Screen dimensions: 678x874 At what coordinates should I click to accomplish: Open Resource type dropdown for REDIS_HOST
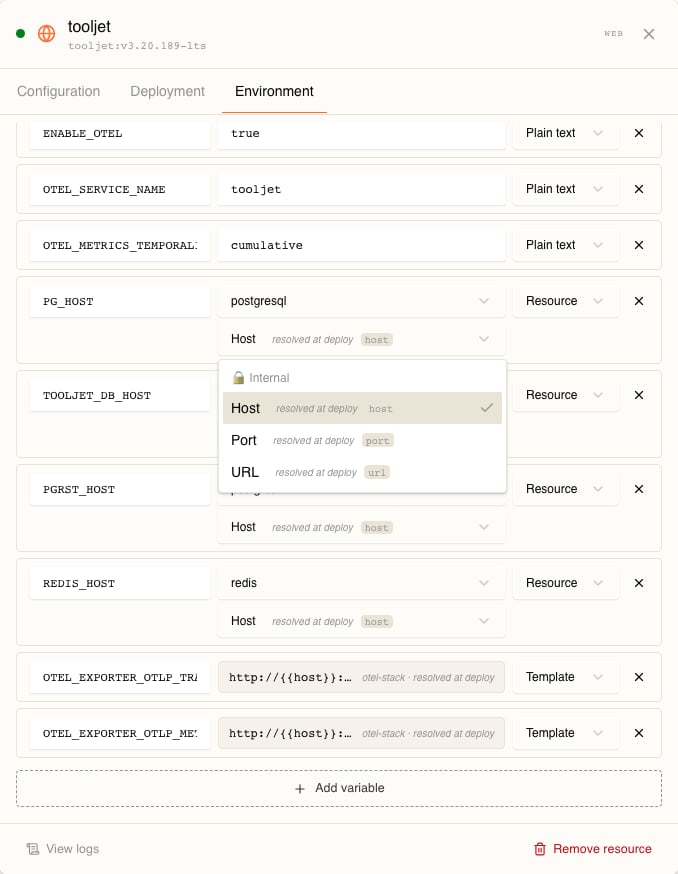pos(565,583)
